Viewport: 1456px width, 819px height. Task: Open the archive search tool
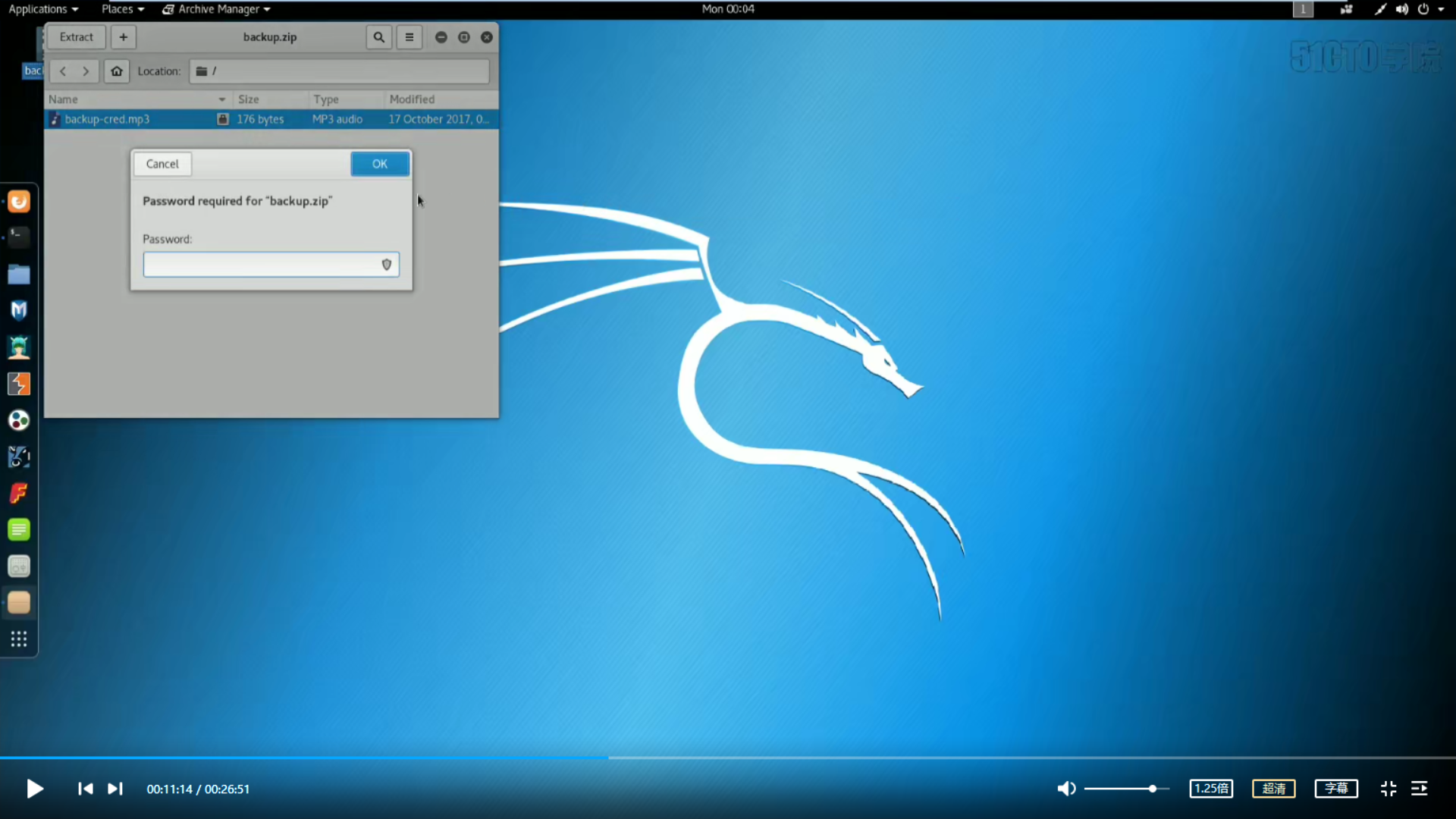[378, 37]
